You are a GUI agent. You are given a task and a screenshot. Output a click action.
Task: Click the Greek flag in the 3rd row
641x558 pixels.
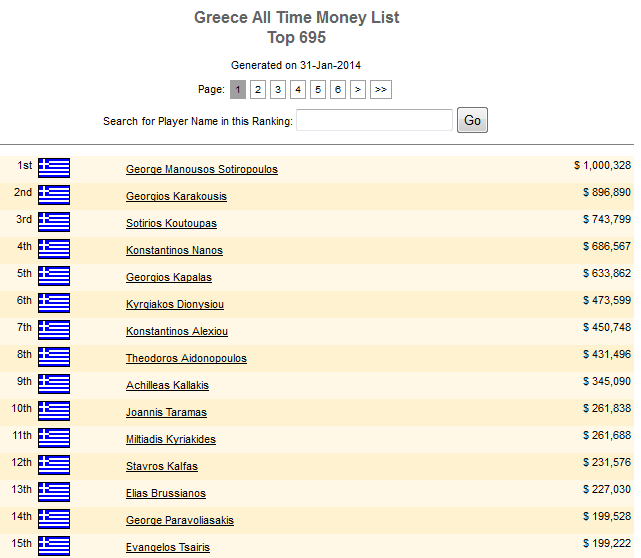tap(54, 222)
